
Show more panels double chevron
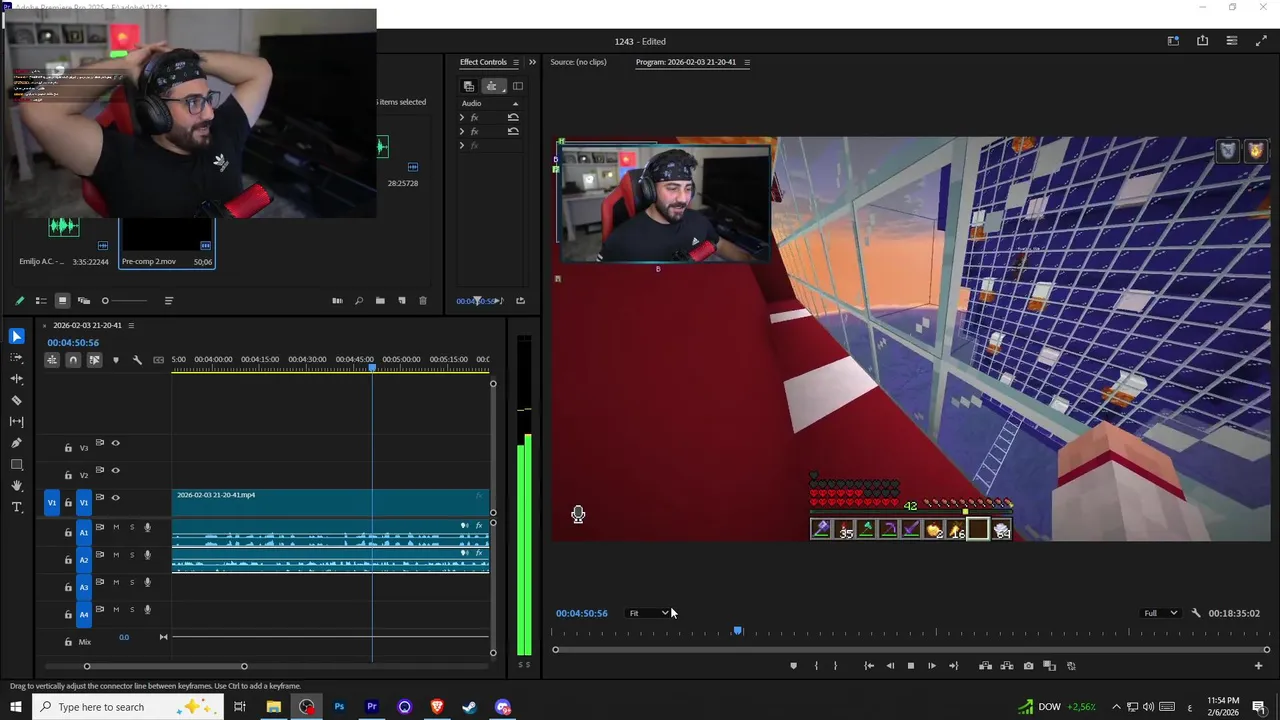point(532,62)
